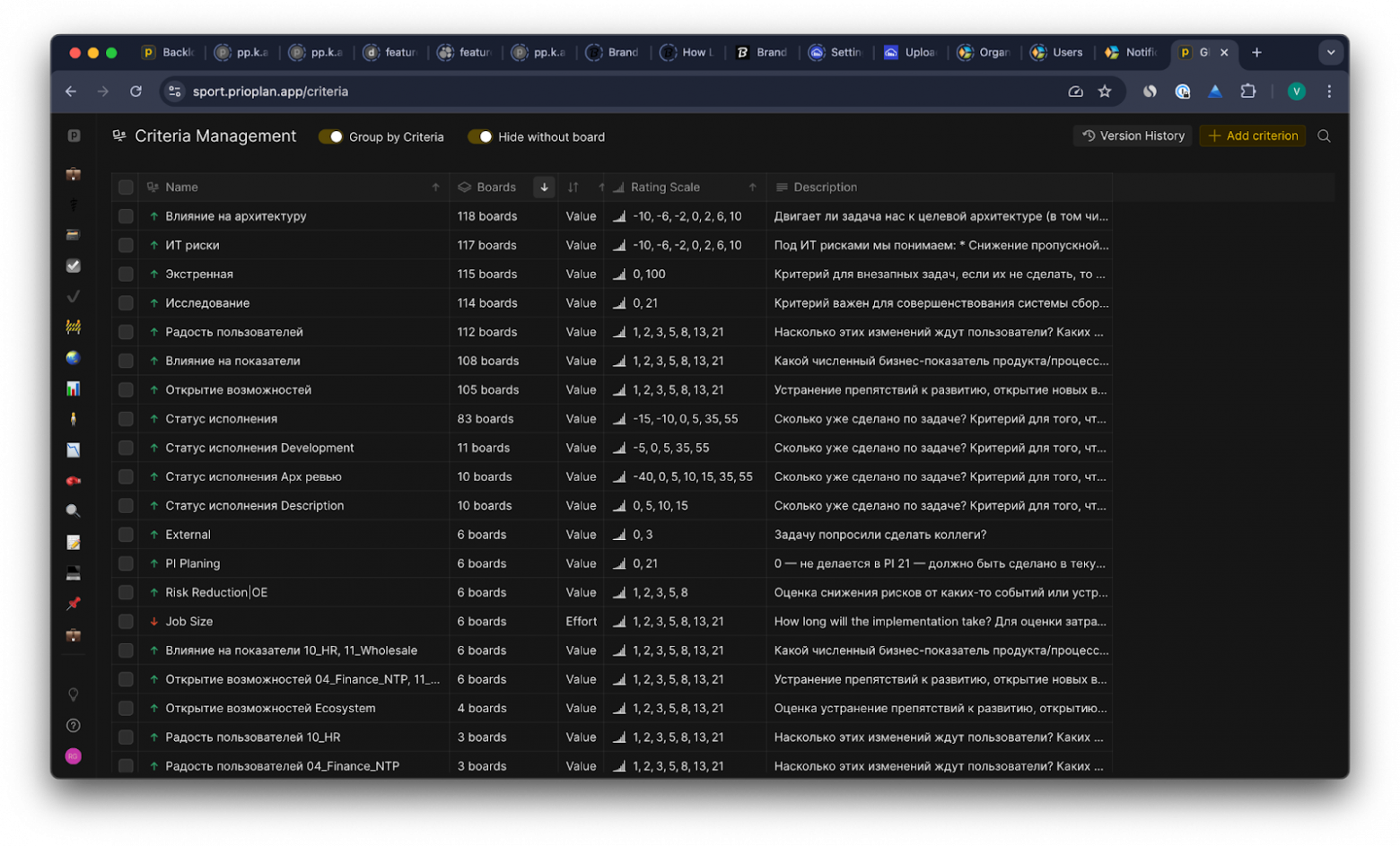This screenshot has height=846, width=1400.
Task: Open the white checkbox board icon in sidebar
Action: (x=74, y=266)
